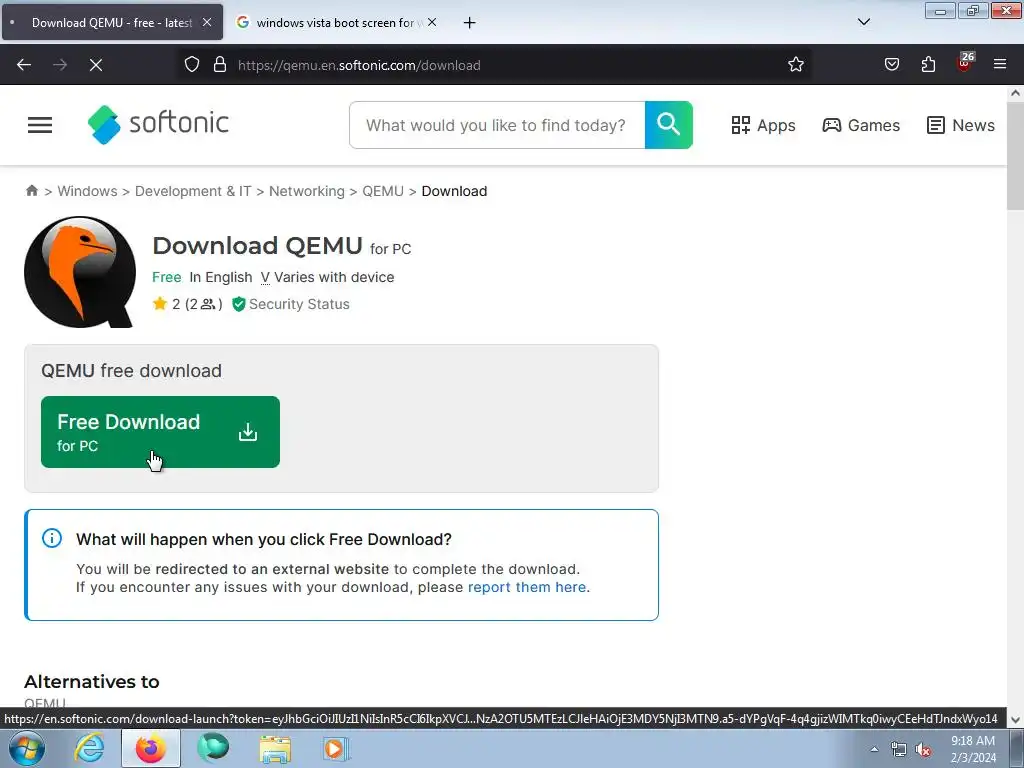
Task: Open the green orb taskbar application
Action: [213, 748]
